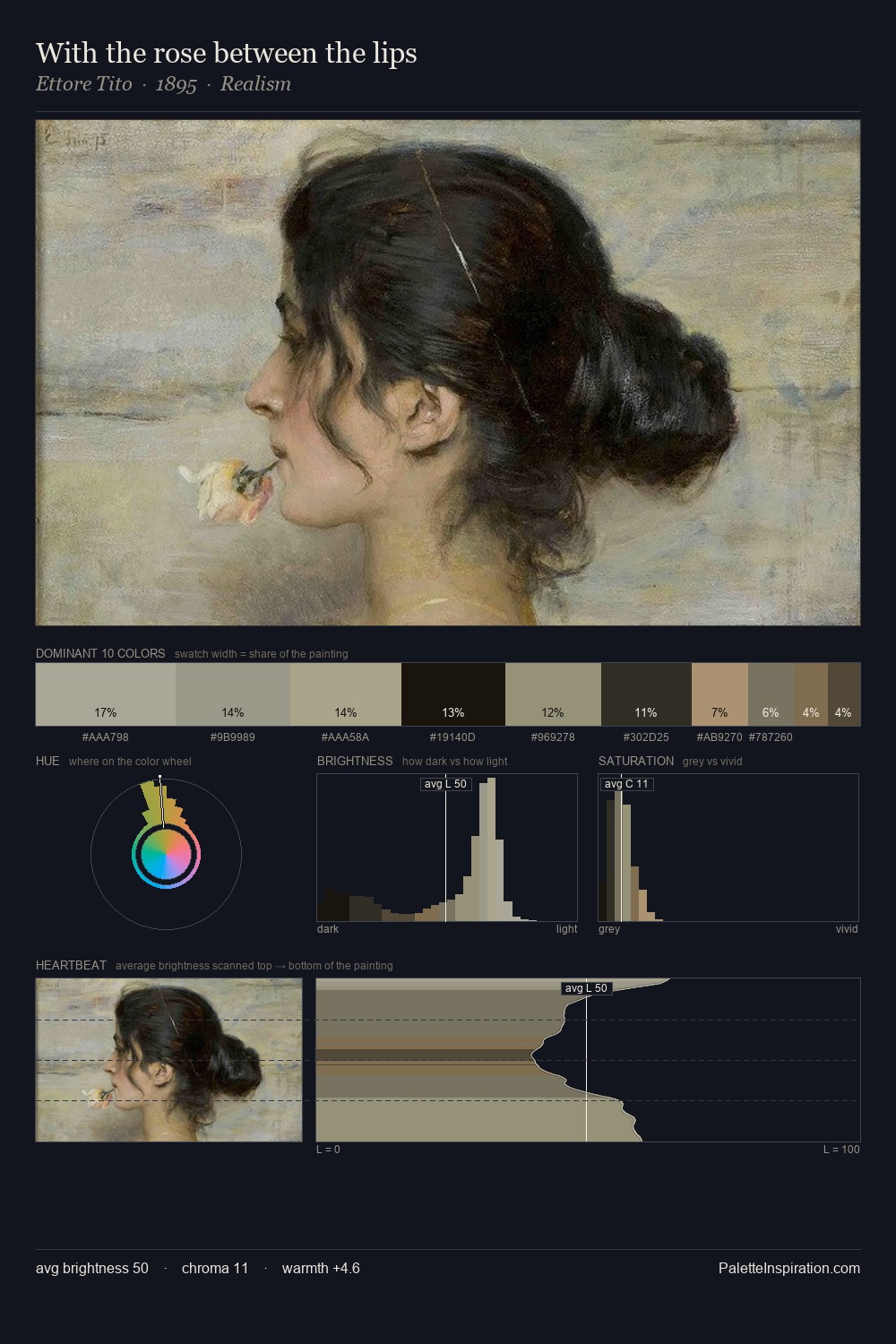896x1344 pixels.
Task: Open the PaletteInspiration.com link
Action: coord(789,1268)
